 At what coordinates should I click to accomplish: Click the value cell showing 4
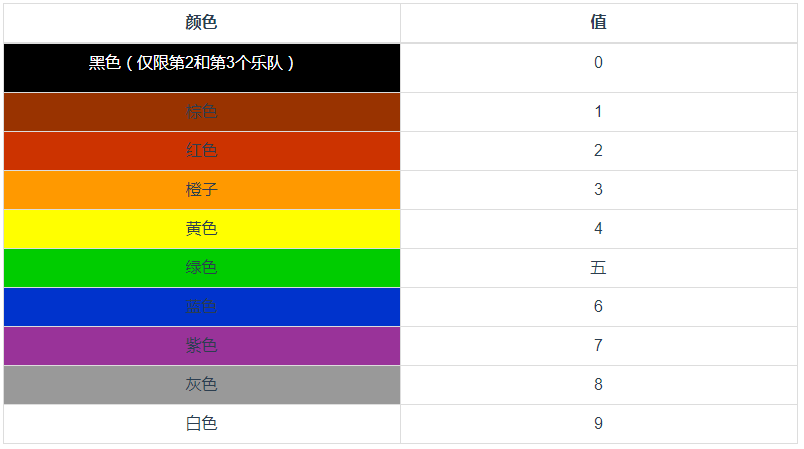tap(598, 228)
